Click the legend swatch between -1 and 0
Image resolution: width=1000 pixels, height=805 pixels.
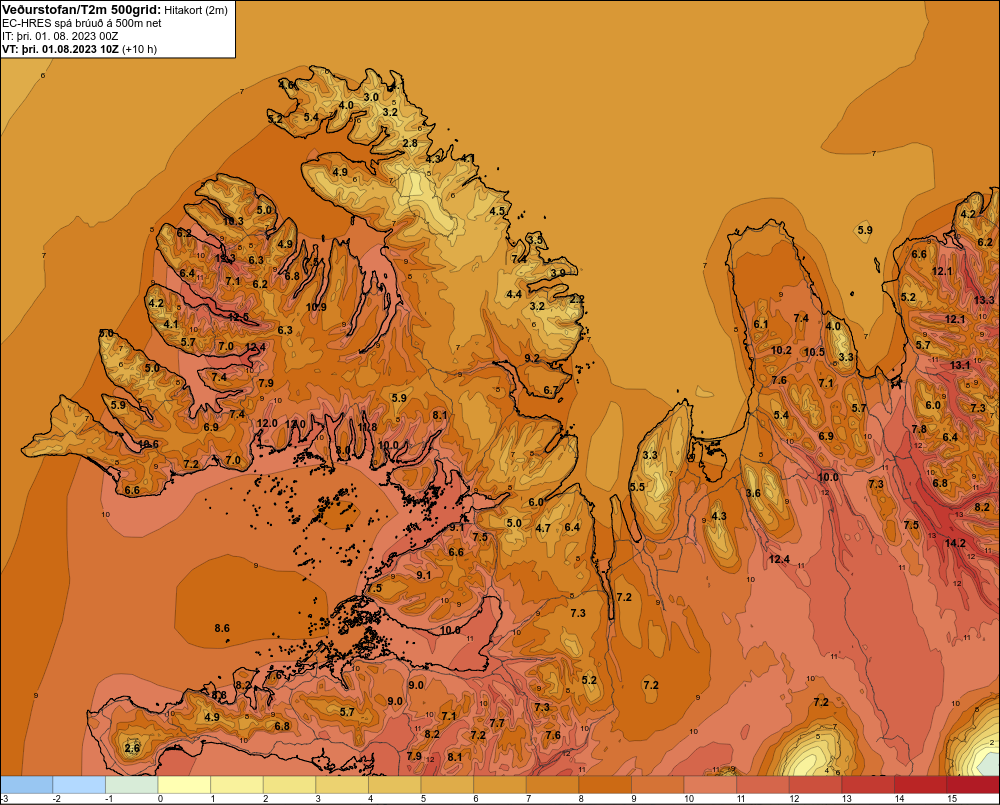pyautogui.click(x=131, y=785)
